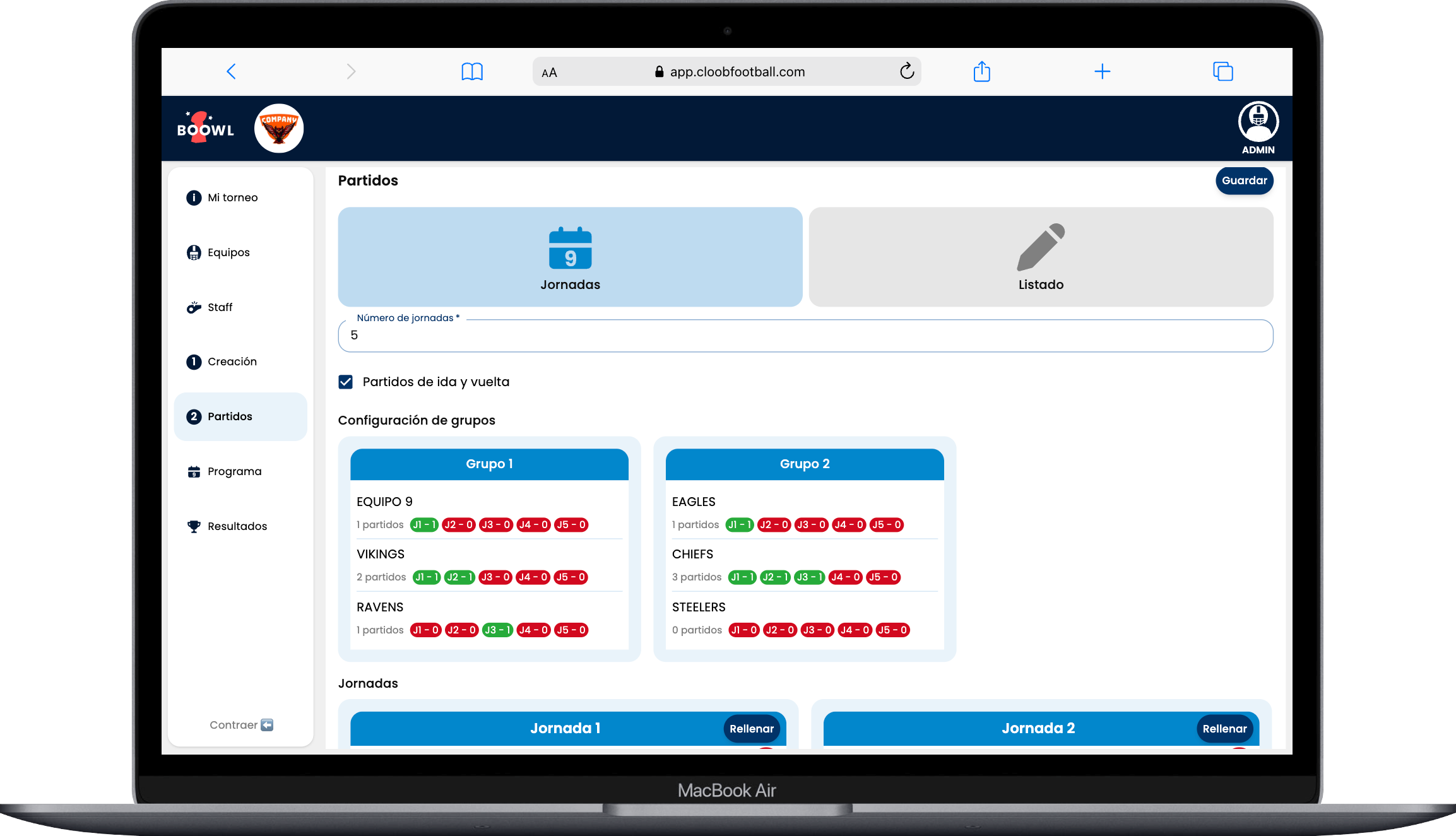Toggle the J3 - 1 badge for RAVENS
This screenshot has width=1456, height=836.
497,630
